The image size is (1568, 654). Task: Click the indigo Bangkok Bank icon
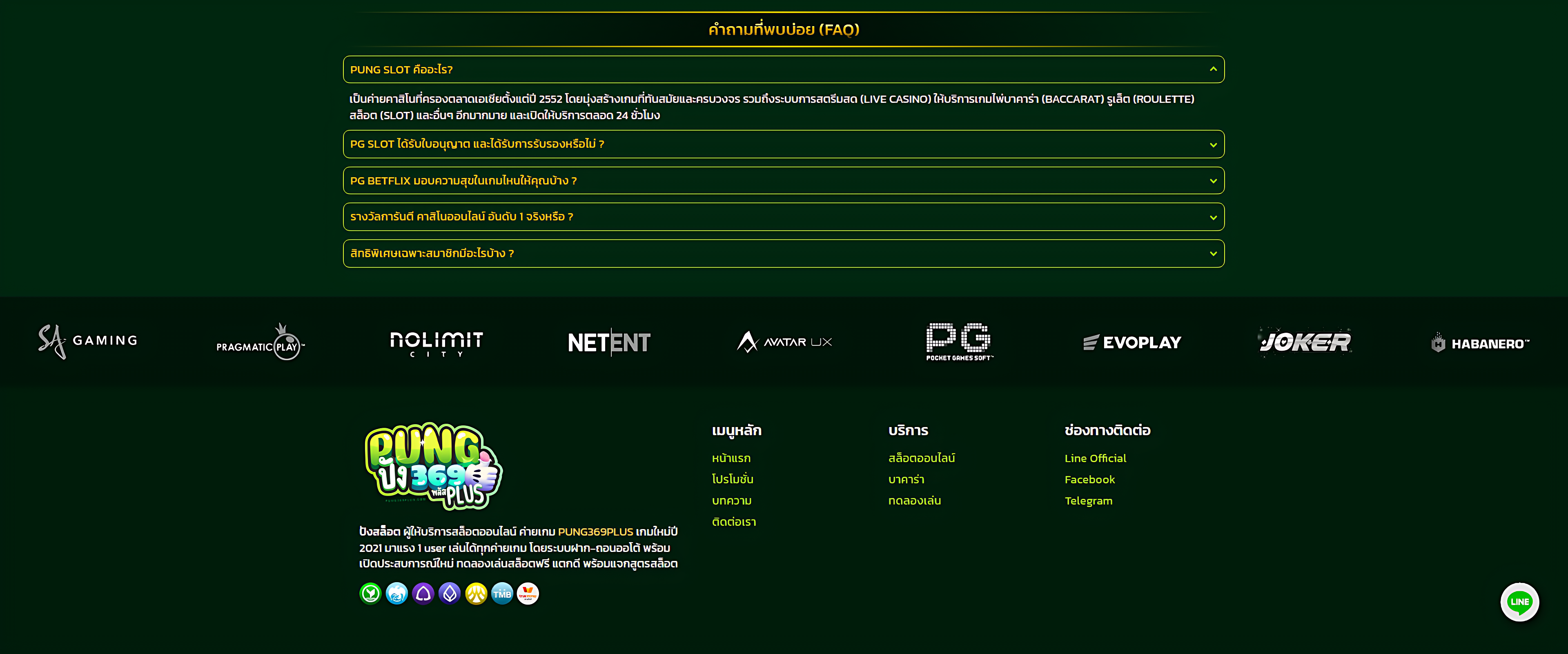450,593
